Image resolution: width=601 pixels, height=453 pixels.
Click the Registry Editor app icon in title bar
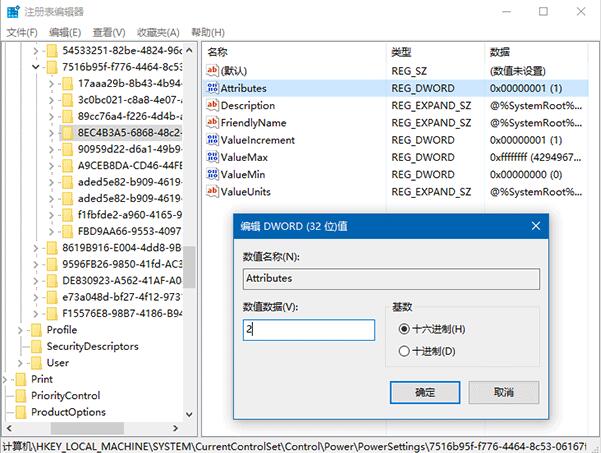pos(13,11)
